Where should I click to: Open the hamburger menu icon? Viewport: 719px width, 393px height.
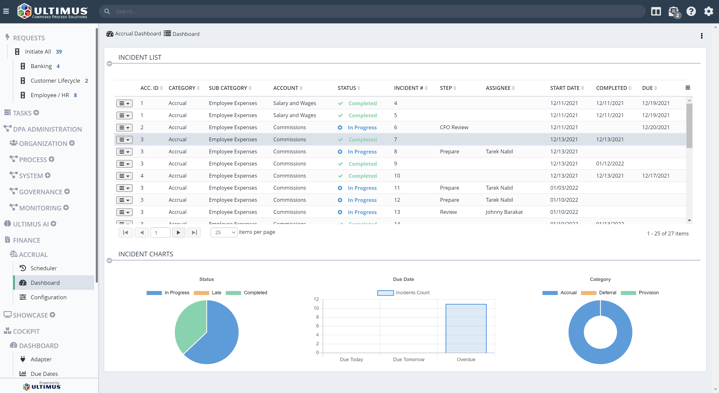click(x=6, y=11)
